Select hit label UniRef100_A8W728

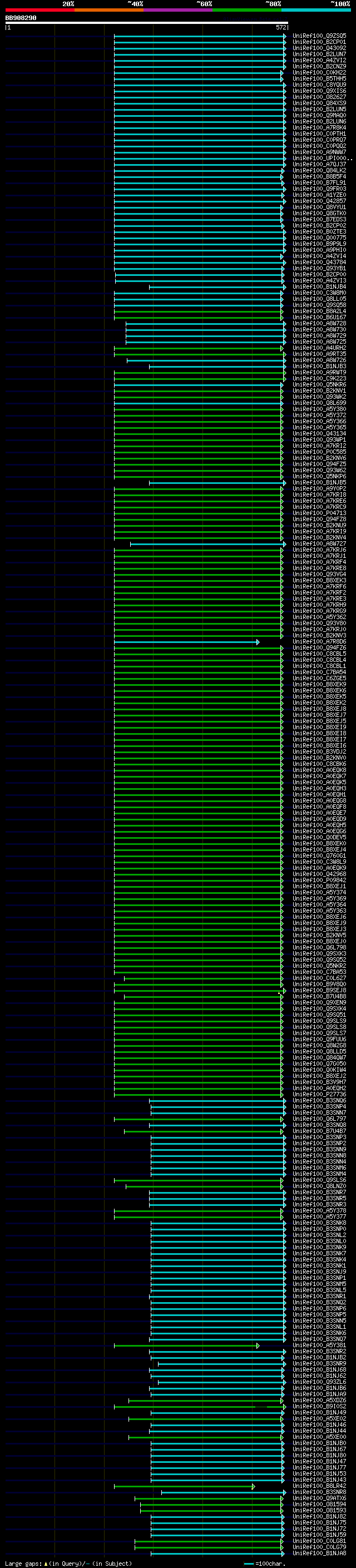319,324
